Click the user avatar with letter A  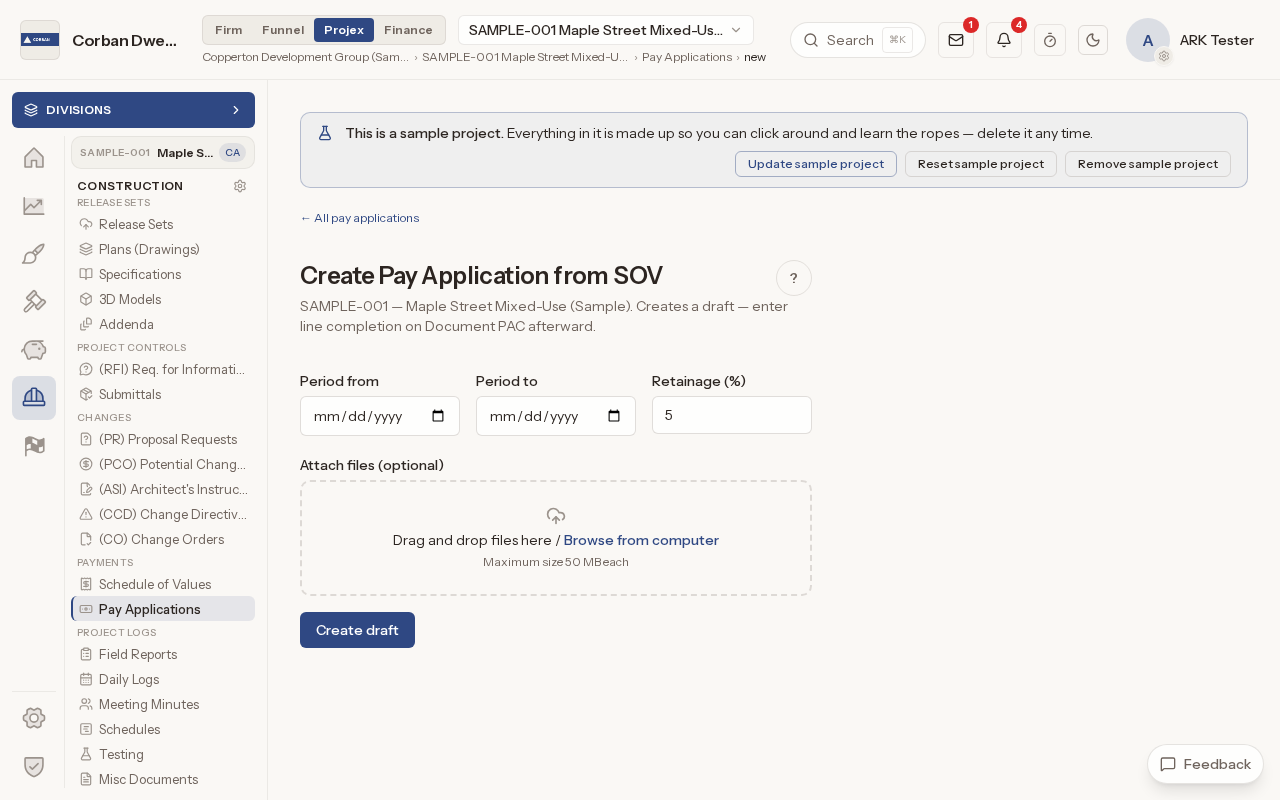coord(1148,40)
